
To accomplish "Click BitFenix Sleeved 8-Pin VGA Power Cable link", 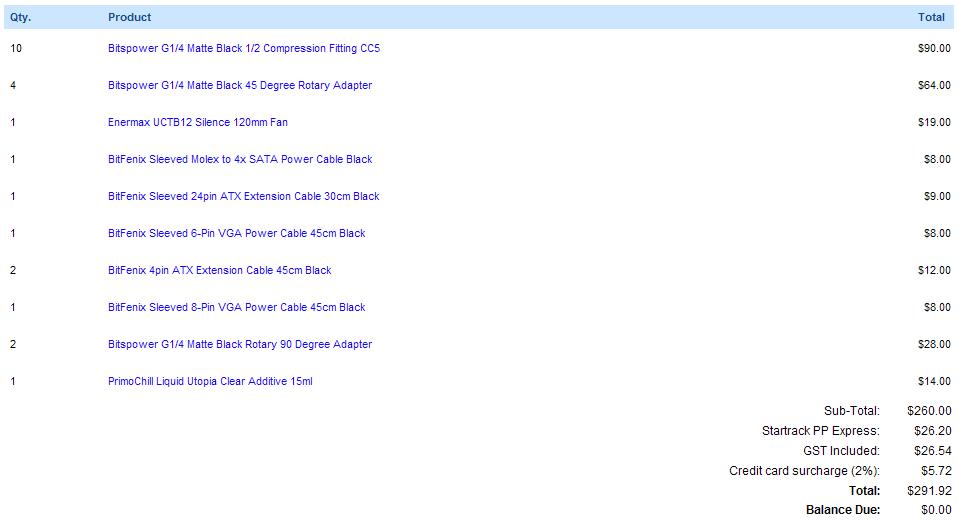I will 237,307.
